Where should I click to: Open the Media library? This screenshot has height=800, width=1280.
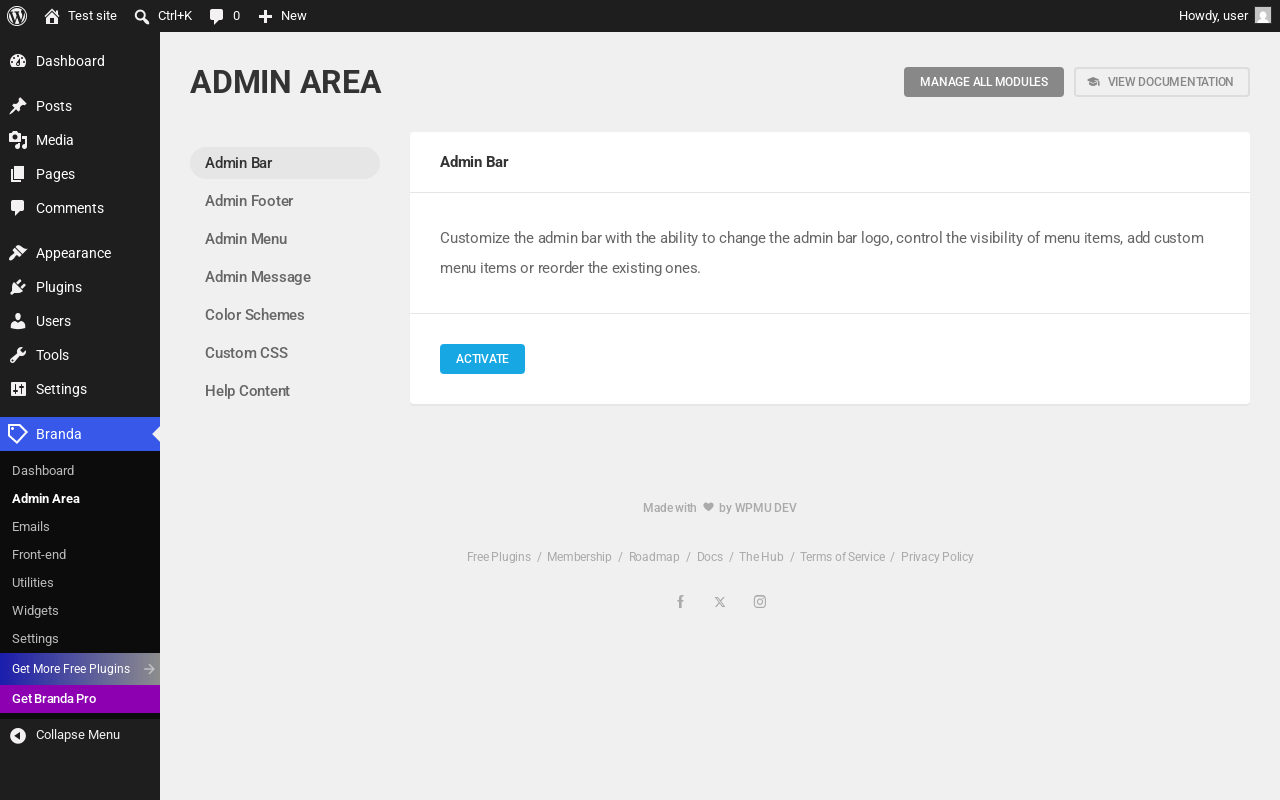(80, 140)
